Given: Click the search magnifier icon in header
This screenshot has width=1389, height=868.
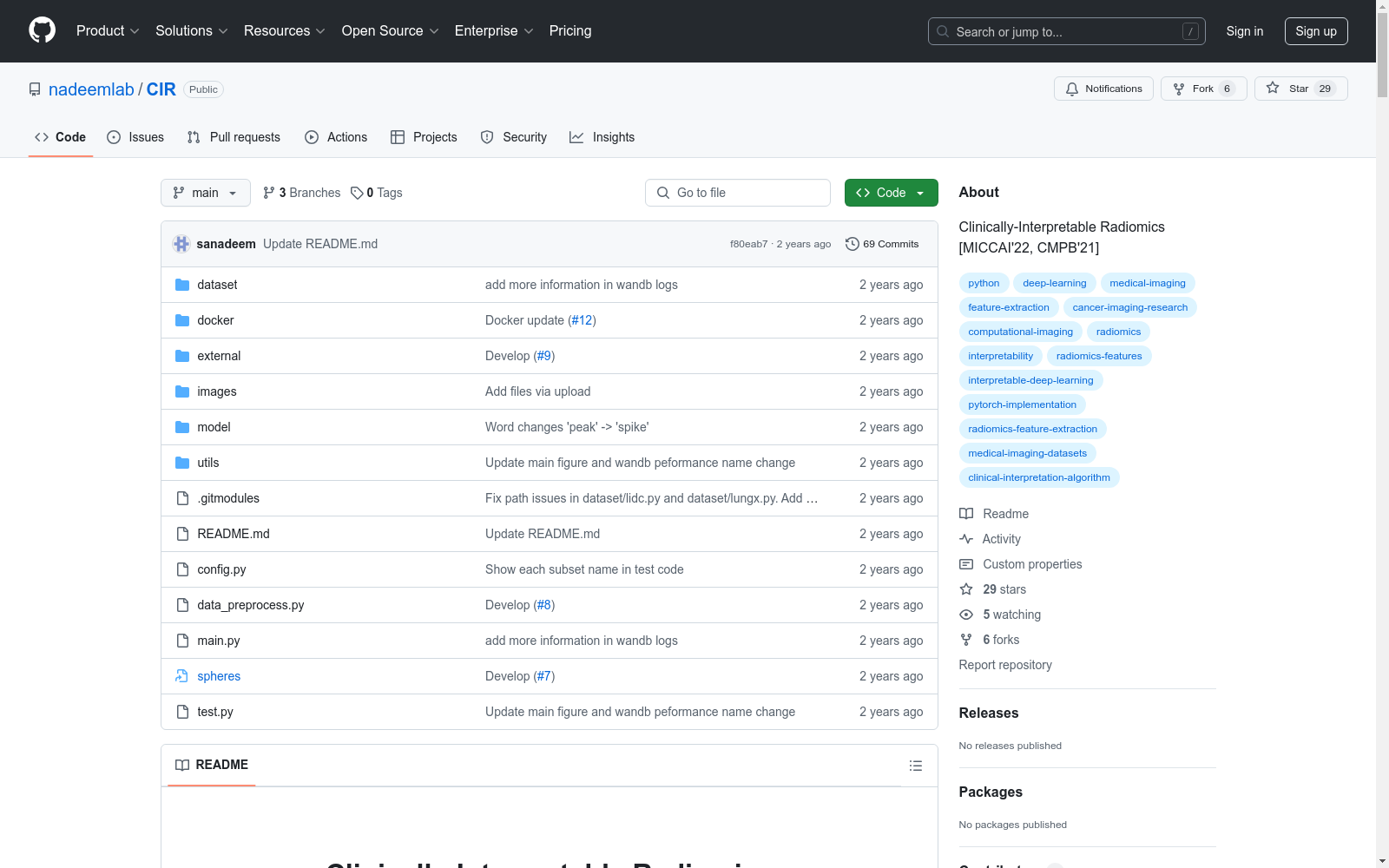Looking at the screenshot, I should pos(943,31).
